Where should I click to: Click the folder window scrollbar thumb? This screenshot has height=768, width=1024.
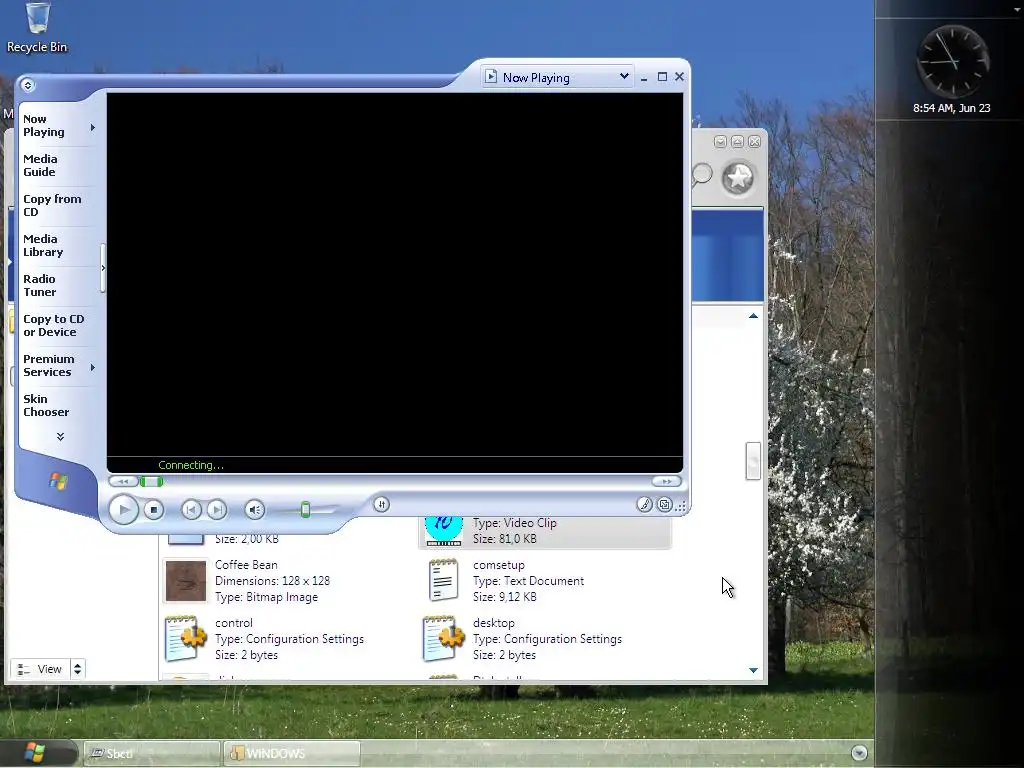753,461
